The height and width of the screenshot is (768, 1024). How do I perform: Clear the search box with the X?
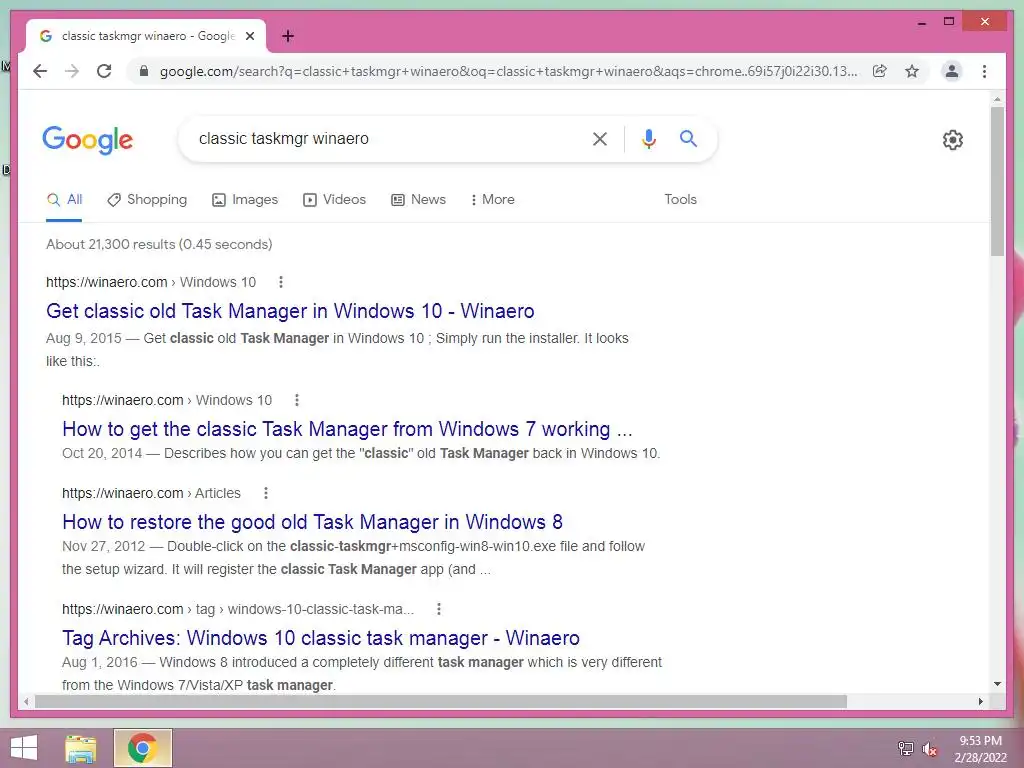point(600,138)
